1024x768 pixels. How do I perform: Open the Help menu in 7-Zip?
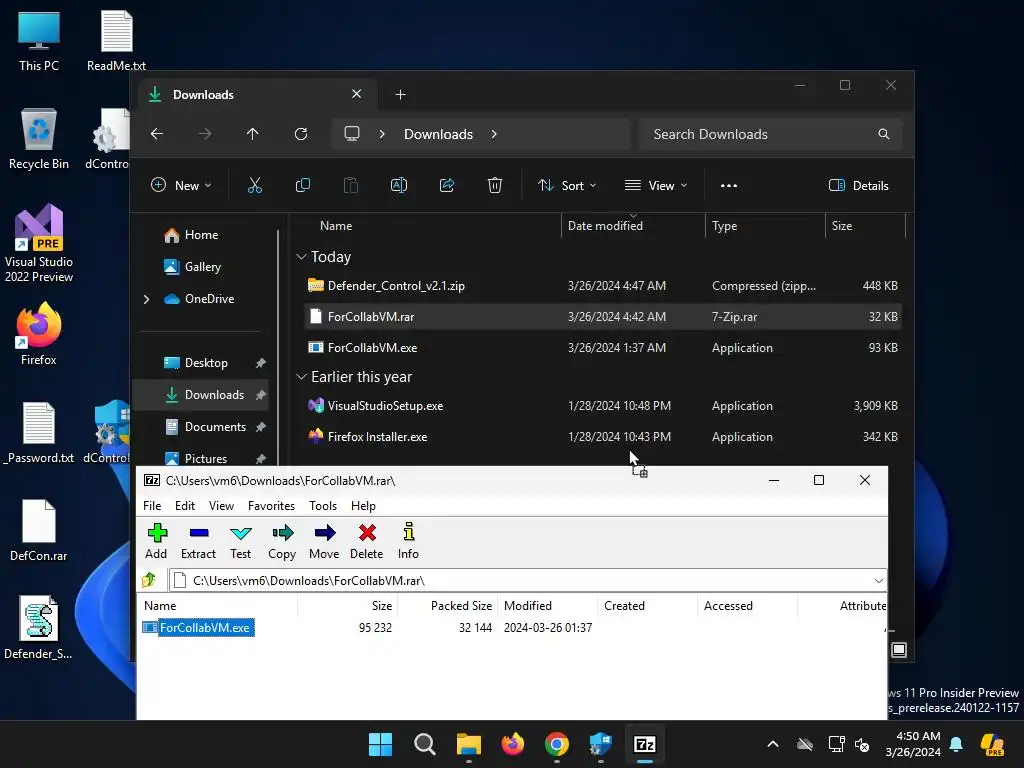pos(363,505)
